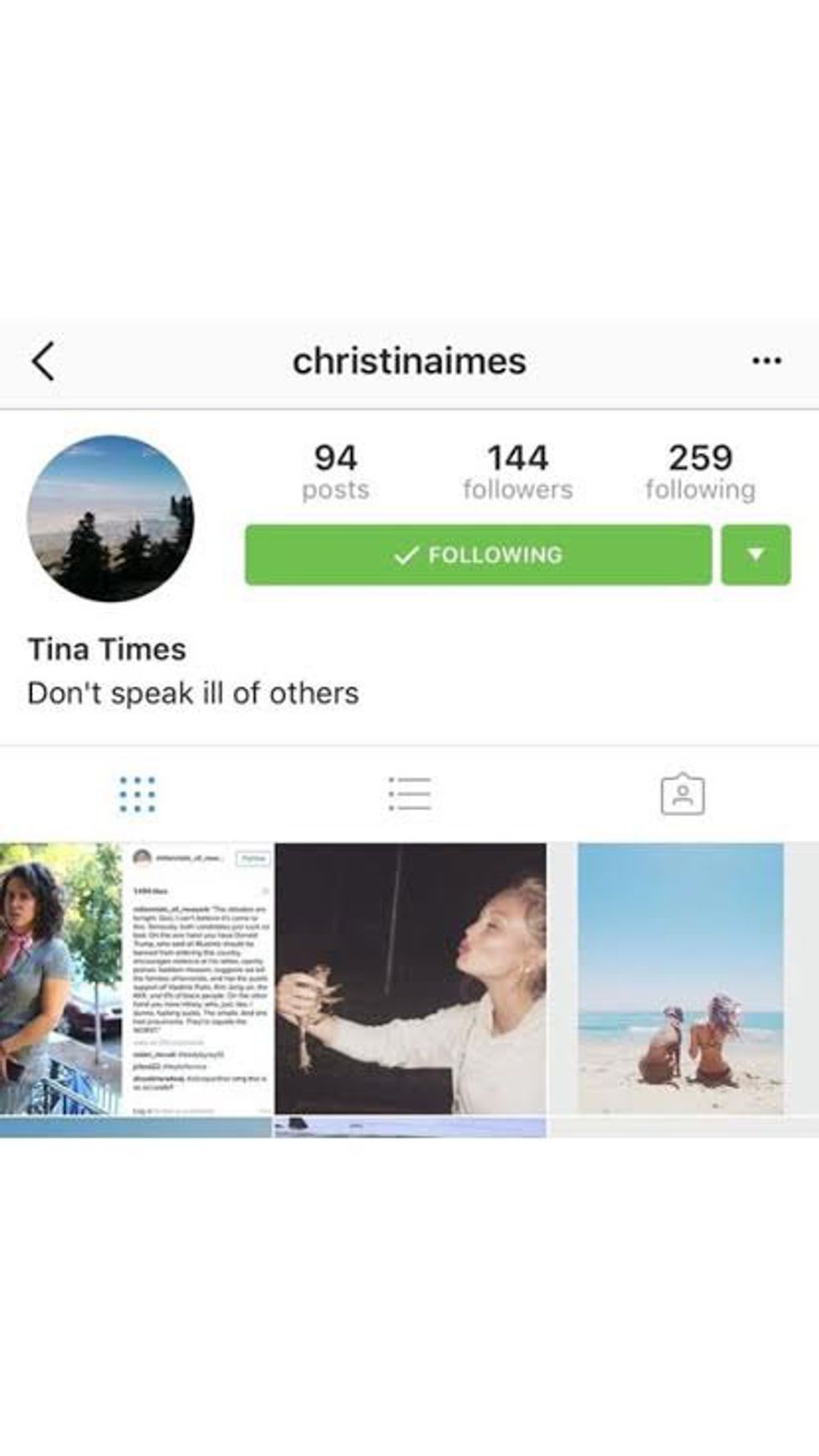Open the 259 following list
Screen dimensions: 819x1456
pos(700,471)
